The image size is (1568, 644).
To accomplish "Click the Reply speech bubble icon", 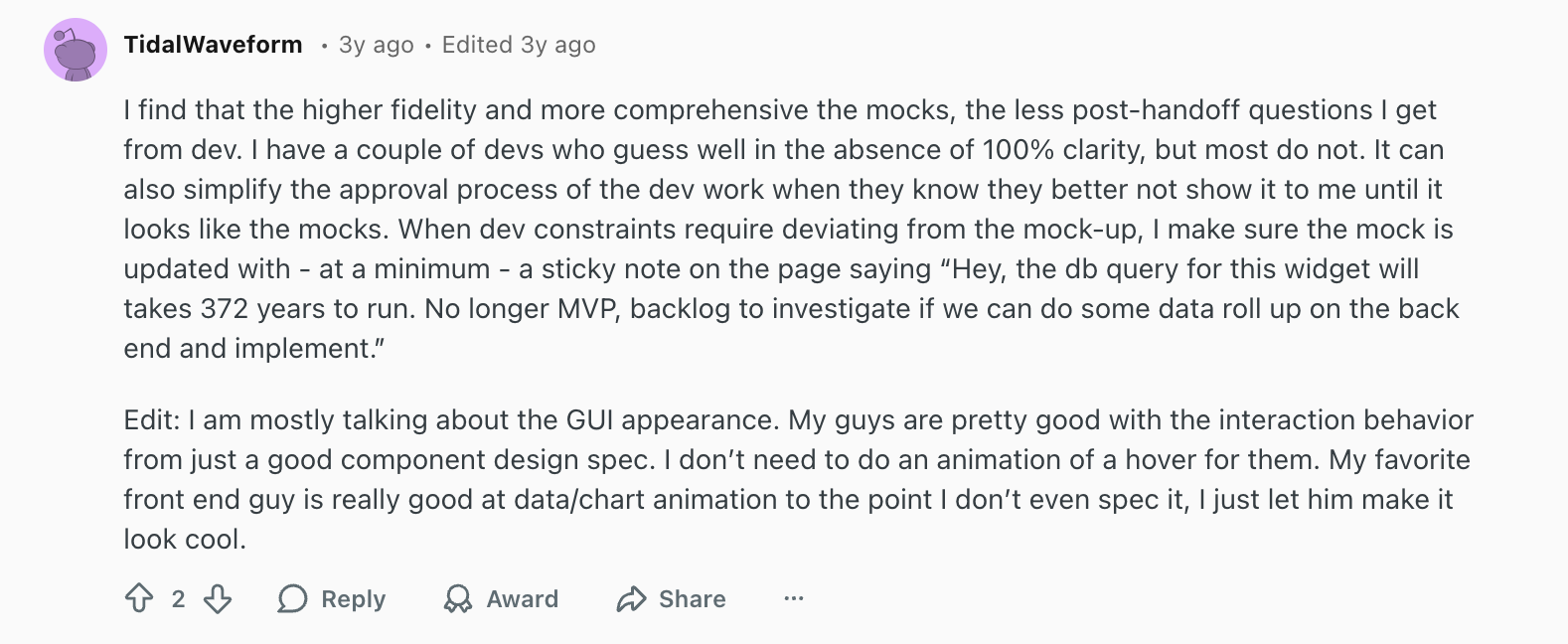I will coord(292,598).
